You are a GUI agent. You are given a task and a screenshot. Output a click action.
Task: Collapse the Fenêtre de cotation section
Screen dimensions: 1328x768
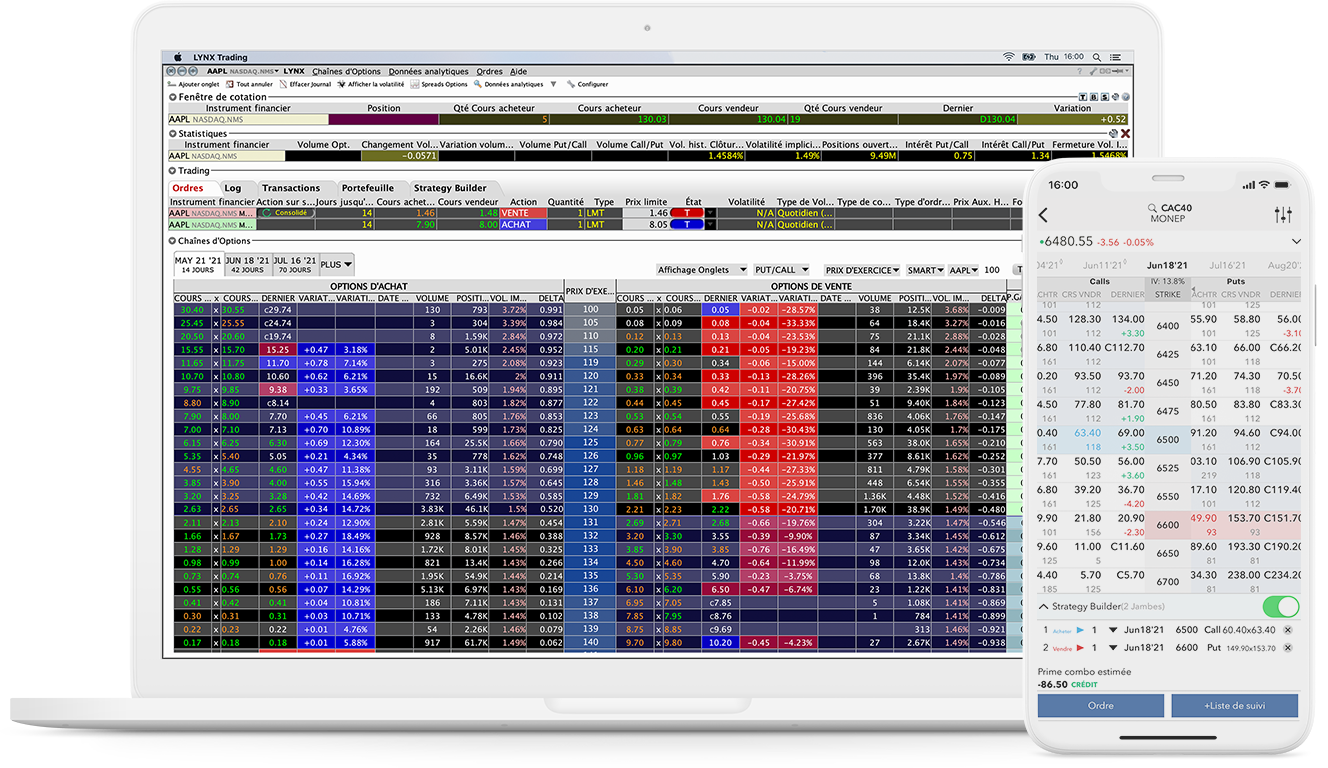172,97
